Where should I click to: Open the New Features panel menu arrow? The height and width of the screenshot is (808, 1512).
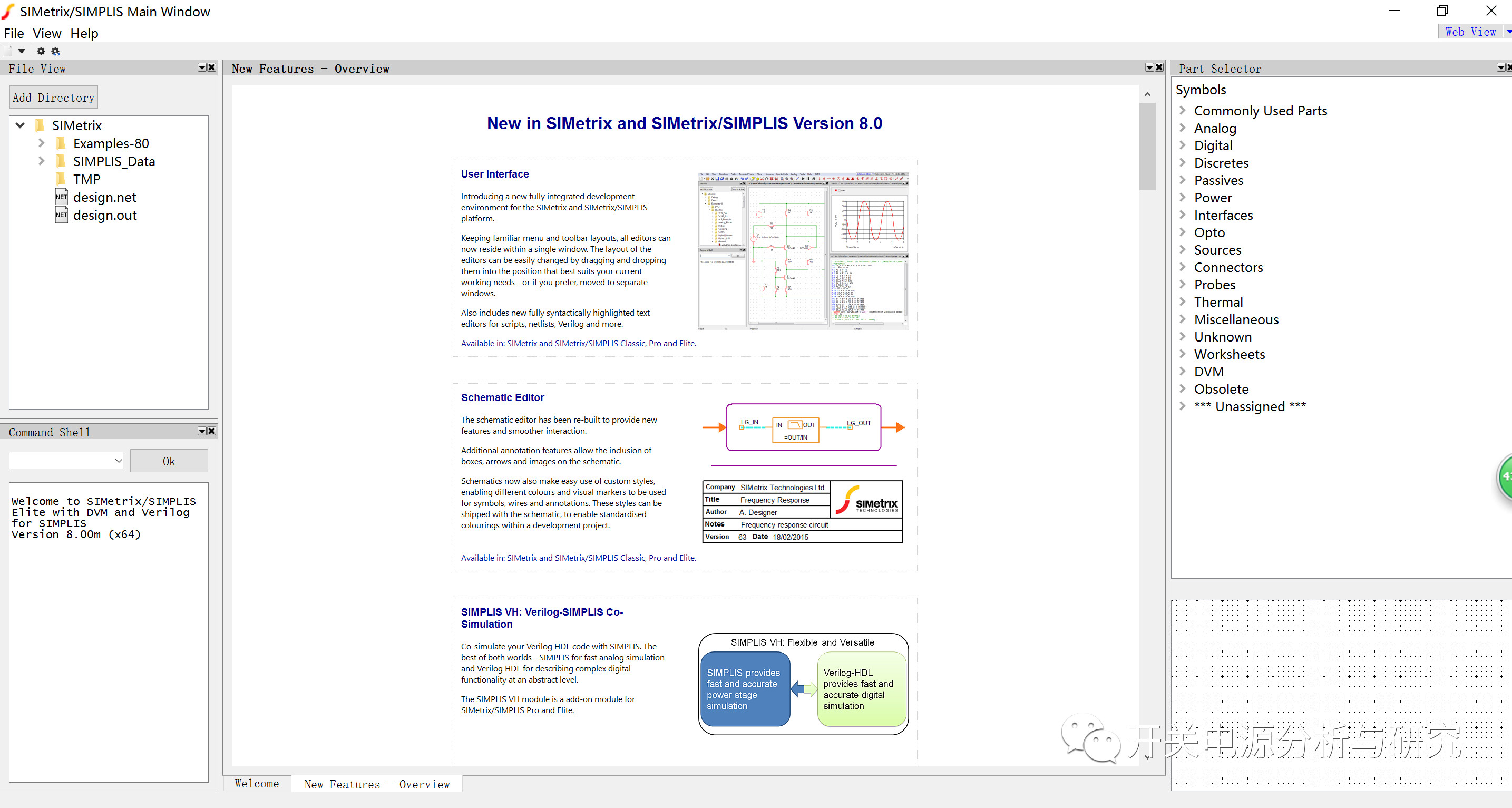(x=1149, y=67)
